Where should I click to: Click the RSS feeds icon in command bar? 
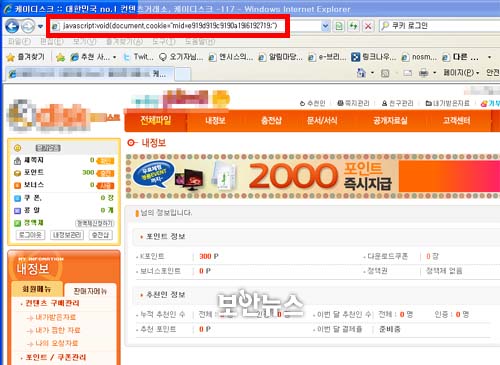click(385, 73)
